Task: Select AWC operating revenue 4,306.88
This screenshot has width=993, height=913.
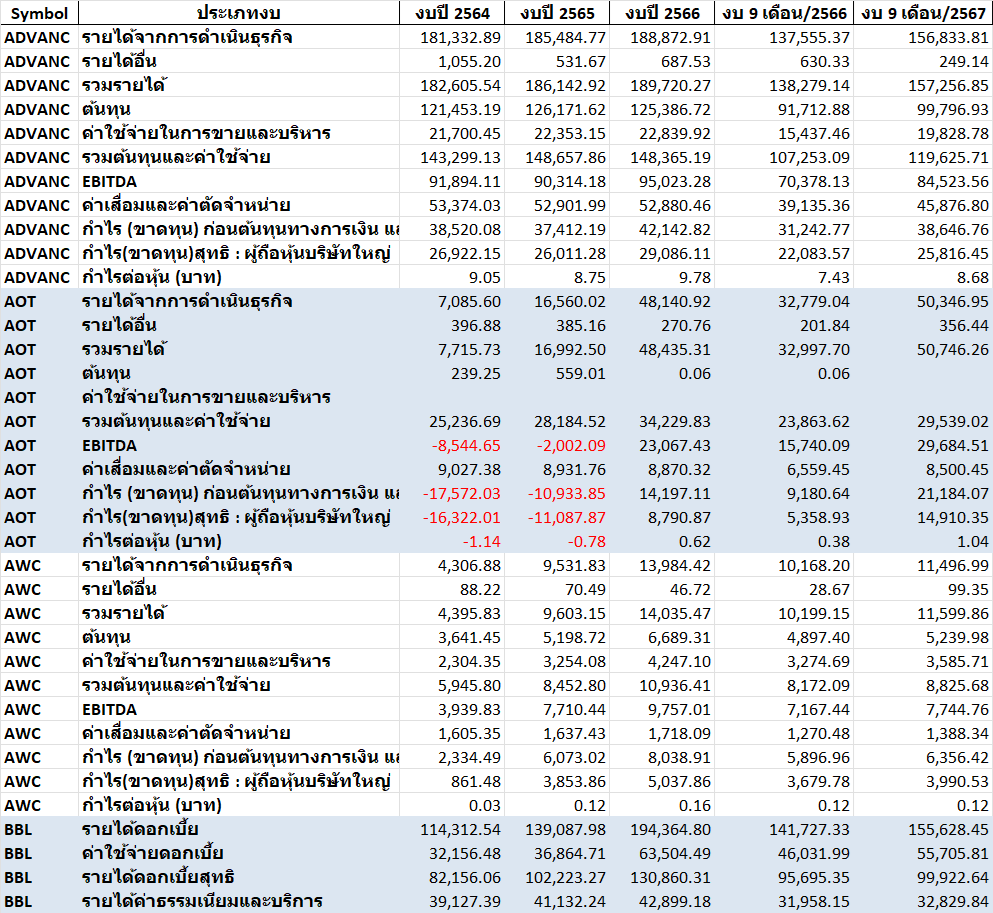Action: click(x=469, y=566)
